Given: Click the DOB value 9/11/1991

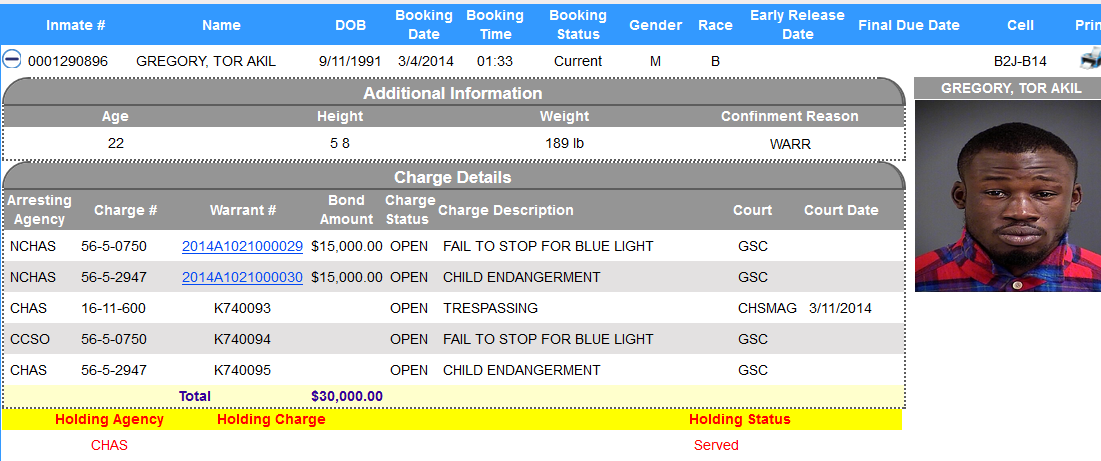Looking at the screenshot, I should tap(350, 61).
